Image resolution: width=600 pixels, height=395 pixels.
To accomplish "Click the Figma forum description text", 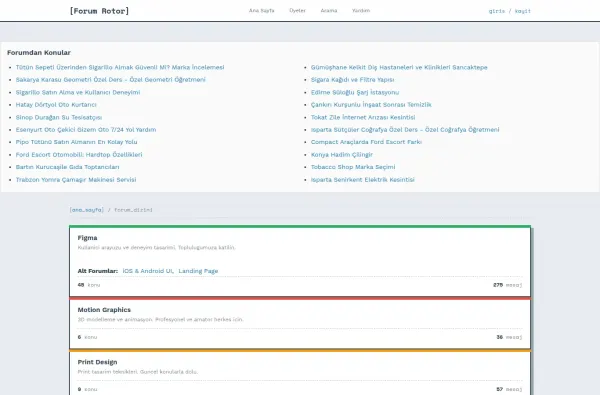I will click(157, 247).
